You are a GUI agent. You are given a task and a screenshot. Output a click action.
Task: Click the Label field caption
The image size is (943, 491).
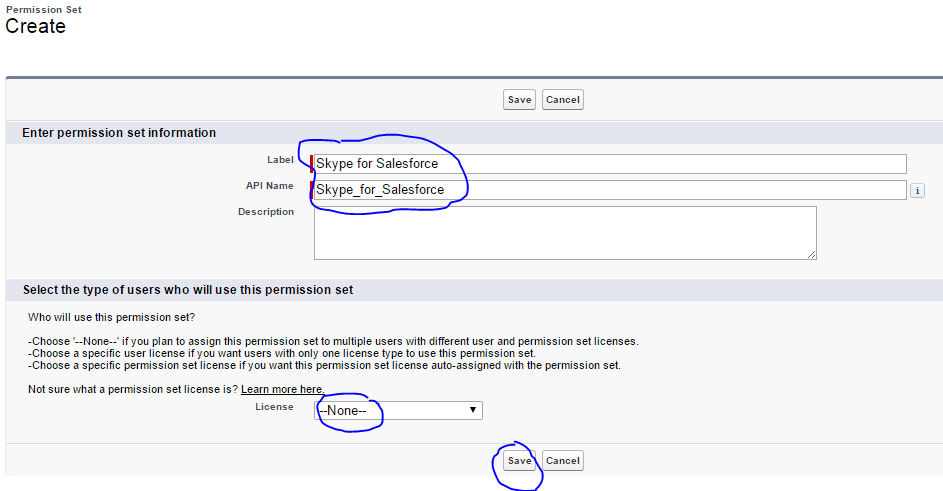[280, 160]
